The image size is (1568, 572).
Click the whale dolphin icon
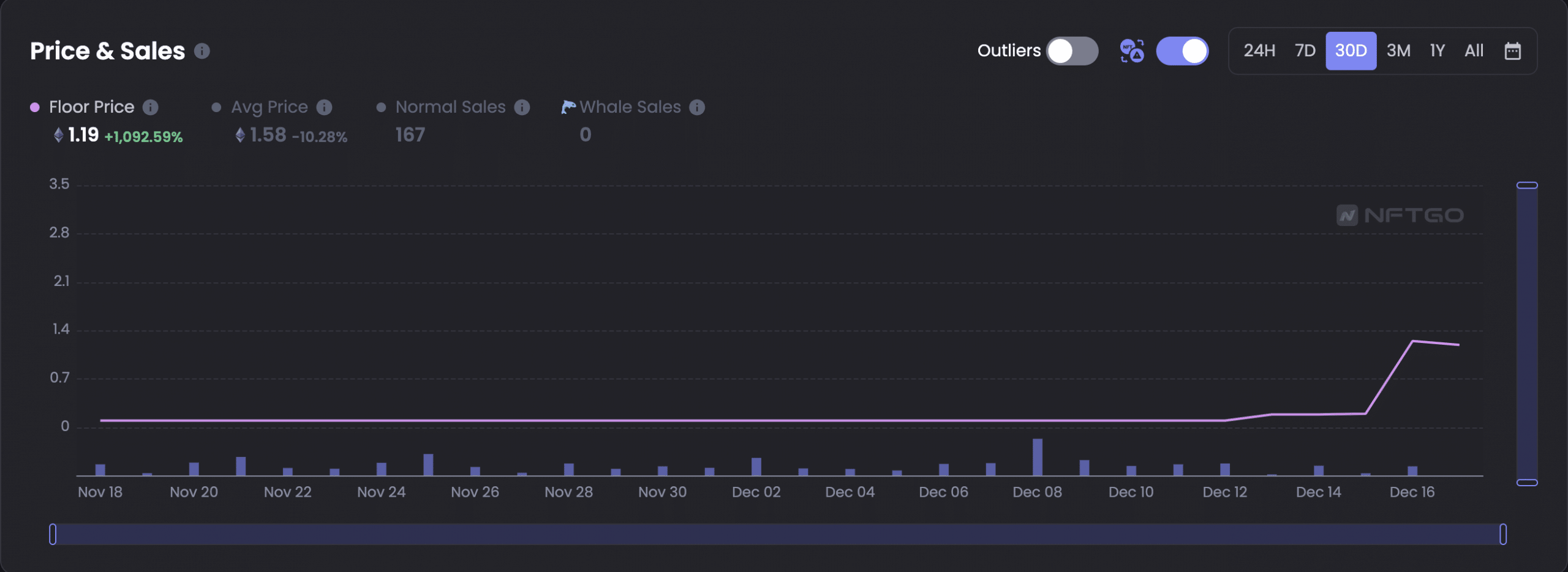pos(568,107)
